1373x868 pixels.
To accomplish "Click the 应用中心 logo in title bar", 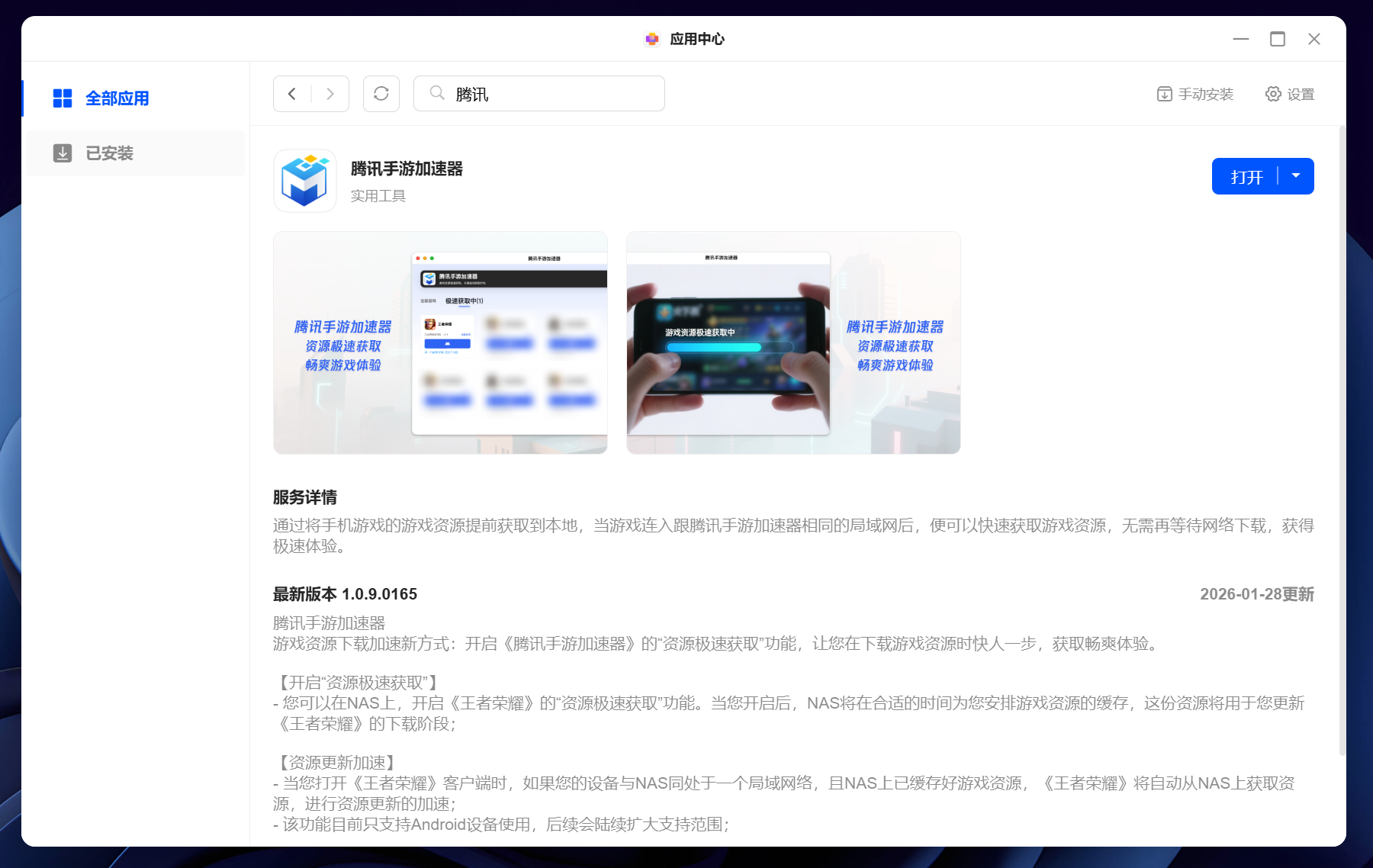I will pyautogui.click(x=652, y=38).
